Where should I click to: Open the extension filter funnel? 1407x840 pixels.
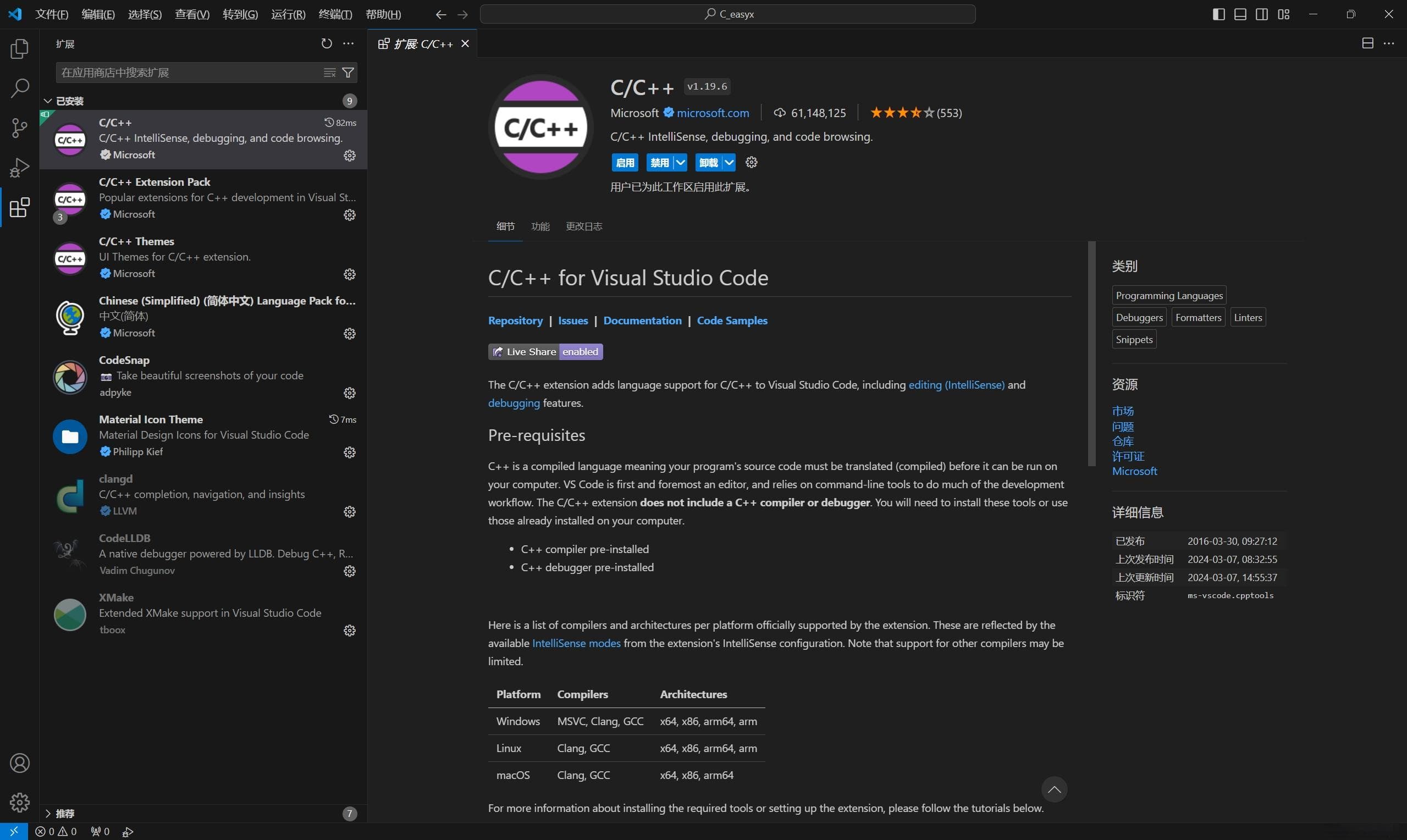pos(348,73)
